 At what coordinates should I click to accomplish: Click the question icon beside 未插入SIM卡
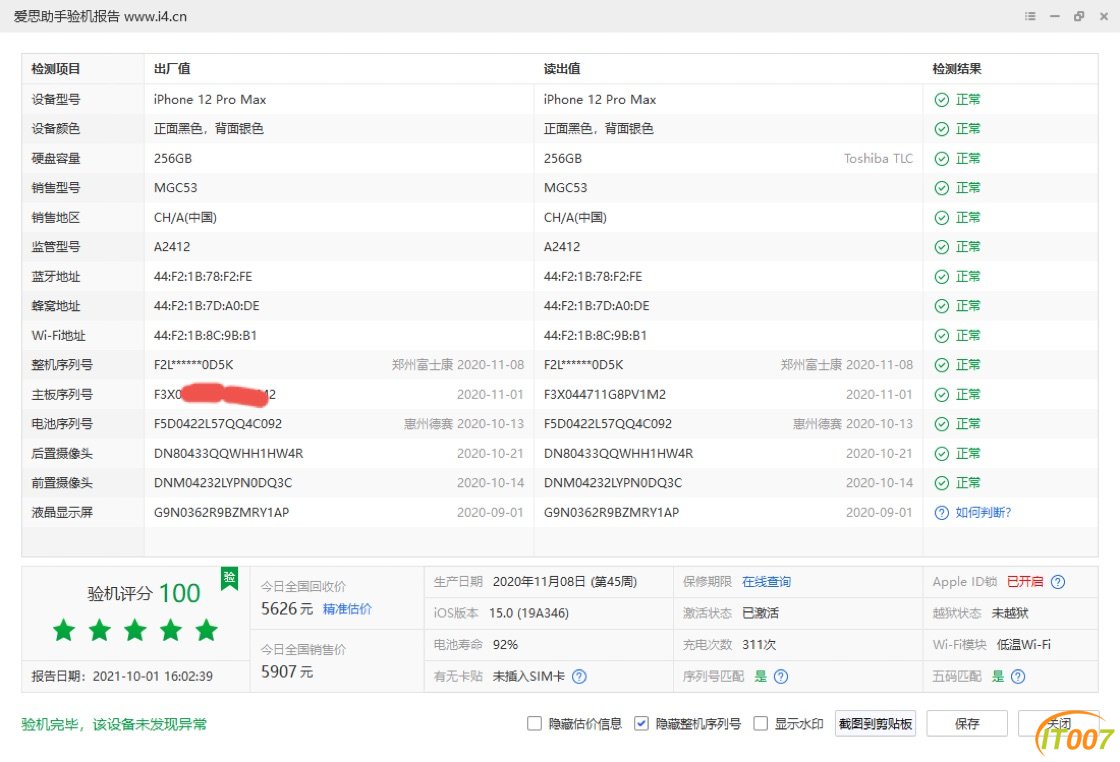pos(579,676)
